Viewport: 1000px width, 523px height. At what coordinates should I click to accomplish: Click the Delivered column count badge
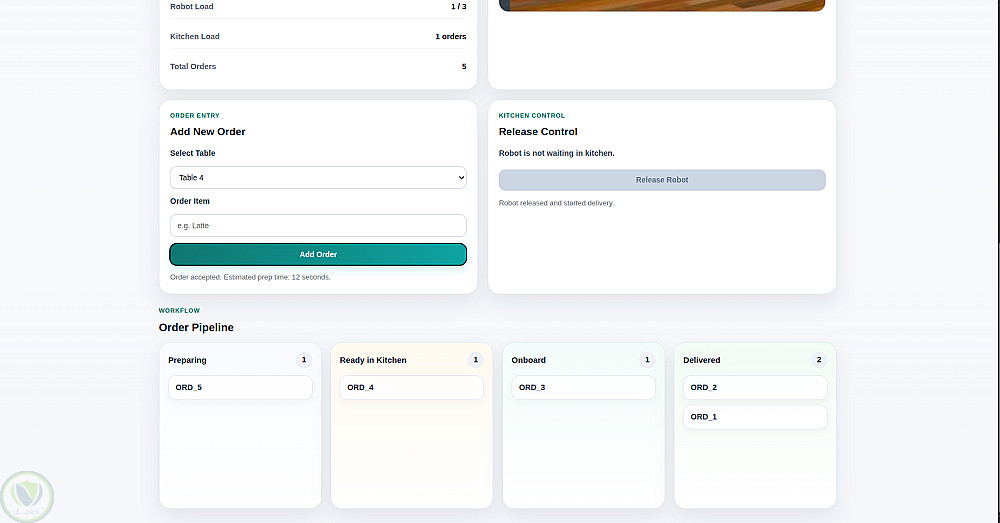(x=819, y=360)
